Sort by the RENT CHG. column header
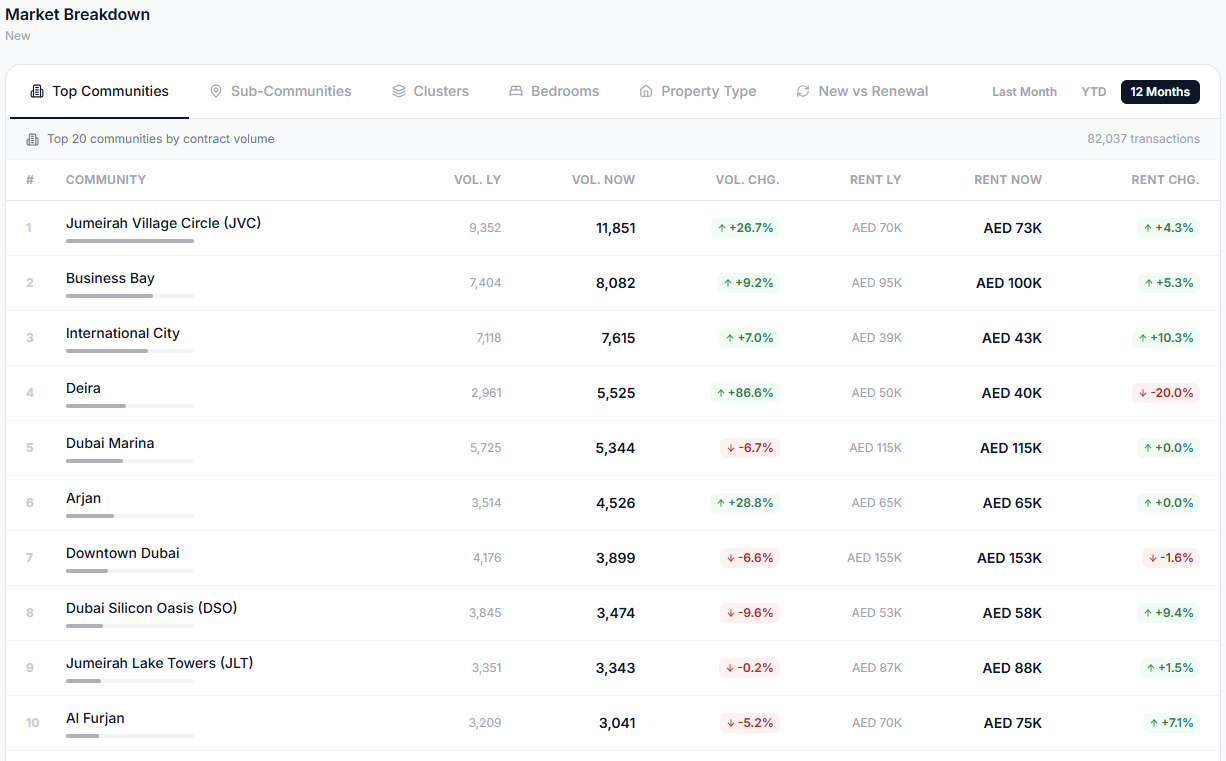This screenshot has height=761, width=1226. (1165, 180)
